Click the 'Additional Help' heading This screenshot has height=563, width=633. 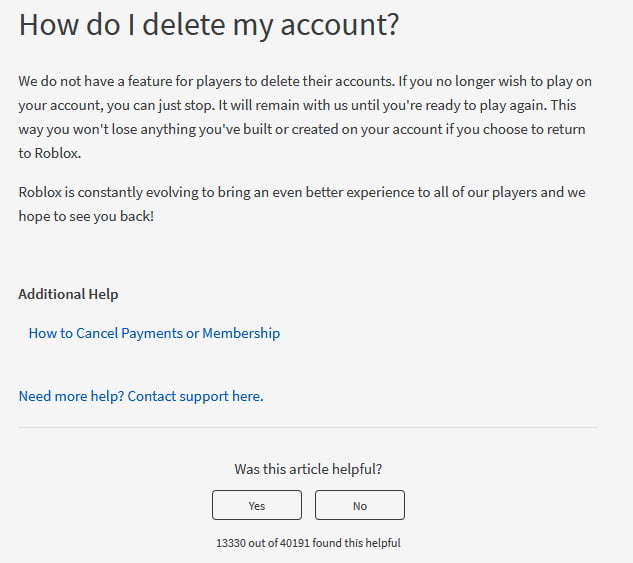68,294
